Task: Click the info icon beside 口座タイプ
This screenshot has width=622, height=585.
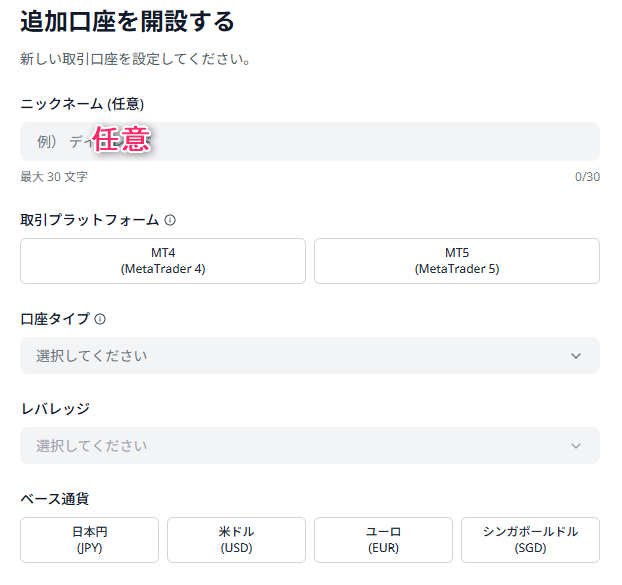Action: tap(100, 319)
